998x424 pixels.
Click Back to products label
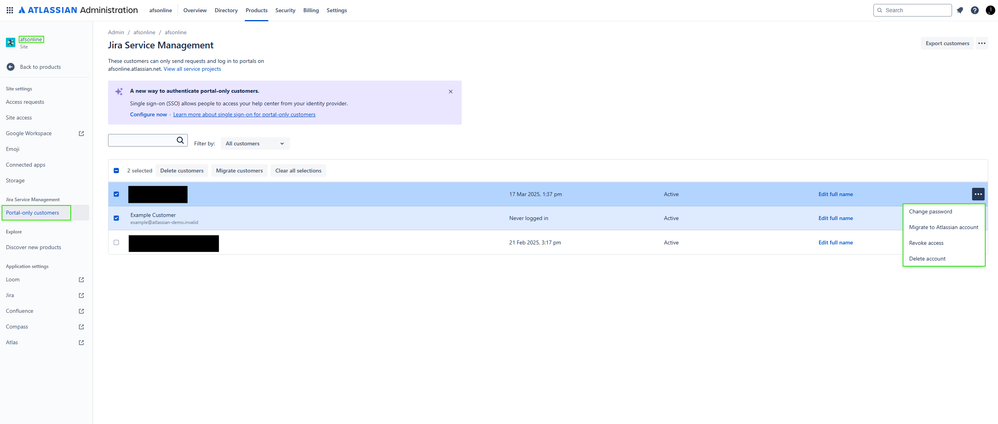click(41, 67)
